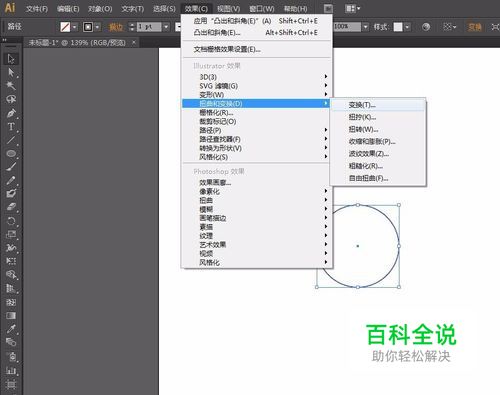This screenshot has width=500, height=395.
Task: Select the Eyedropper tool
Action: [x=11, y=329]
